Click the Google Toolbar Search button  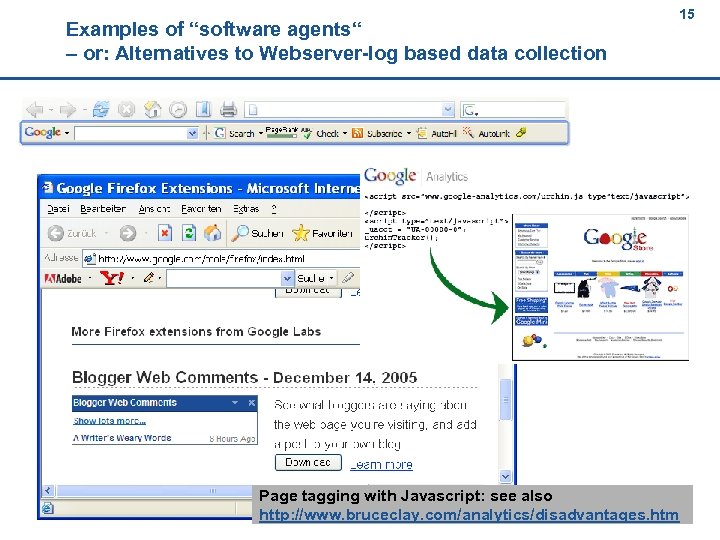(234, 133)
